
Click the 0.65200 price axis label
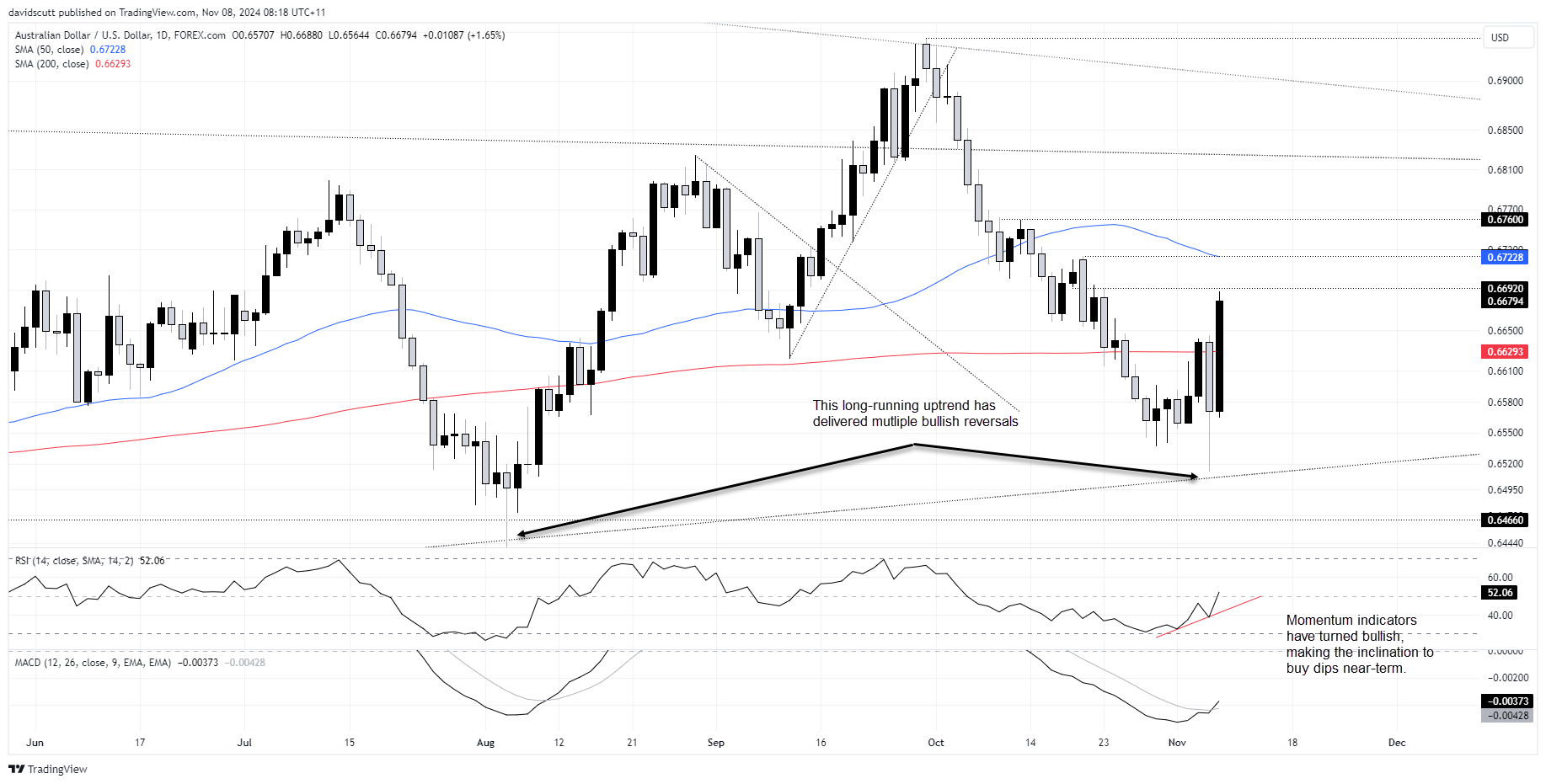click(x=1505, y=464)
